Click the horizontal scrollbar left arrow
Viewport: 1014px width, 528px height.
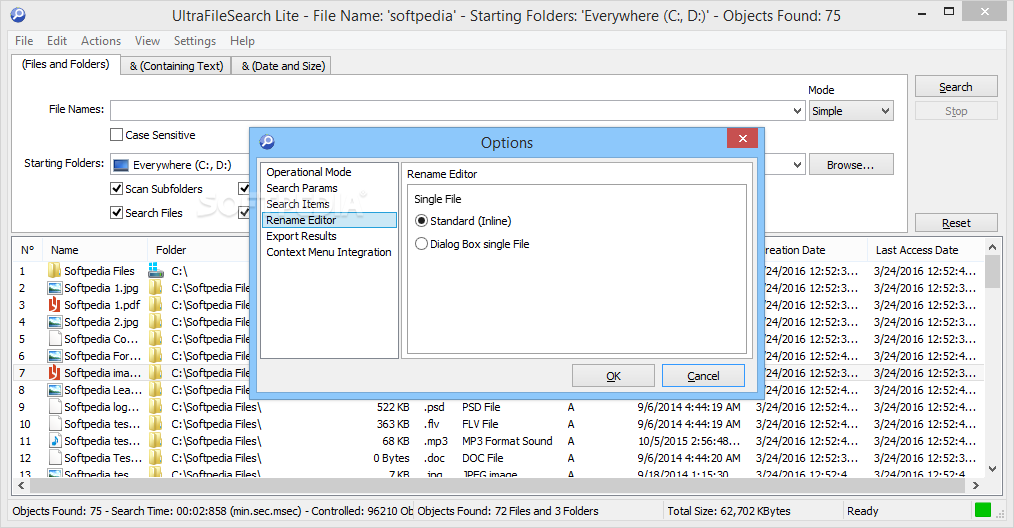(x=21, y=485)
